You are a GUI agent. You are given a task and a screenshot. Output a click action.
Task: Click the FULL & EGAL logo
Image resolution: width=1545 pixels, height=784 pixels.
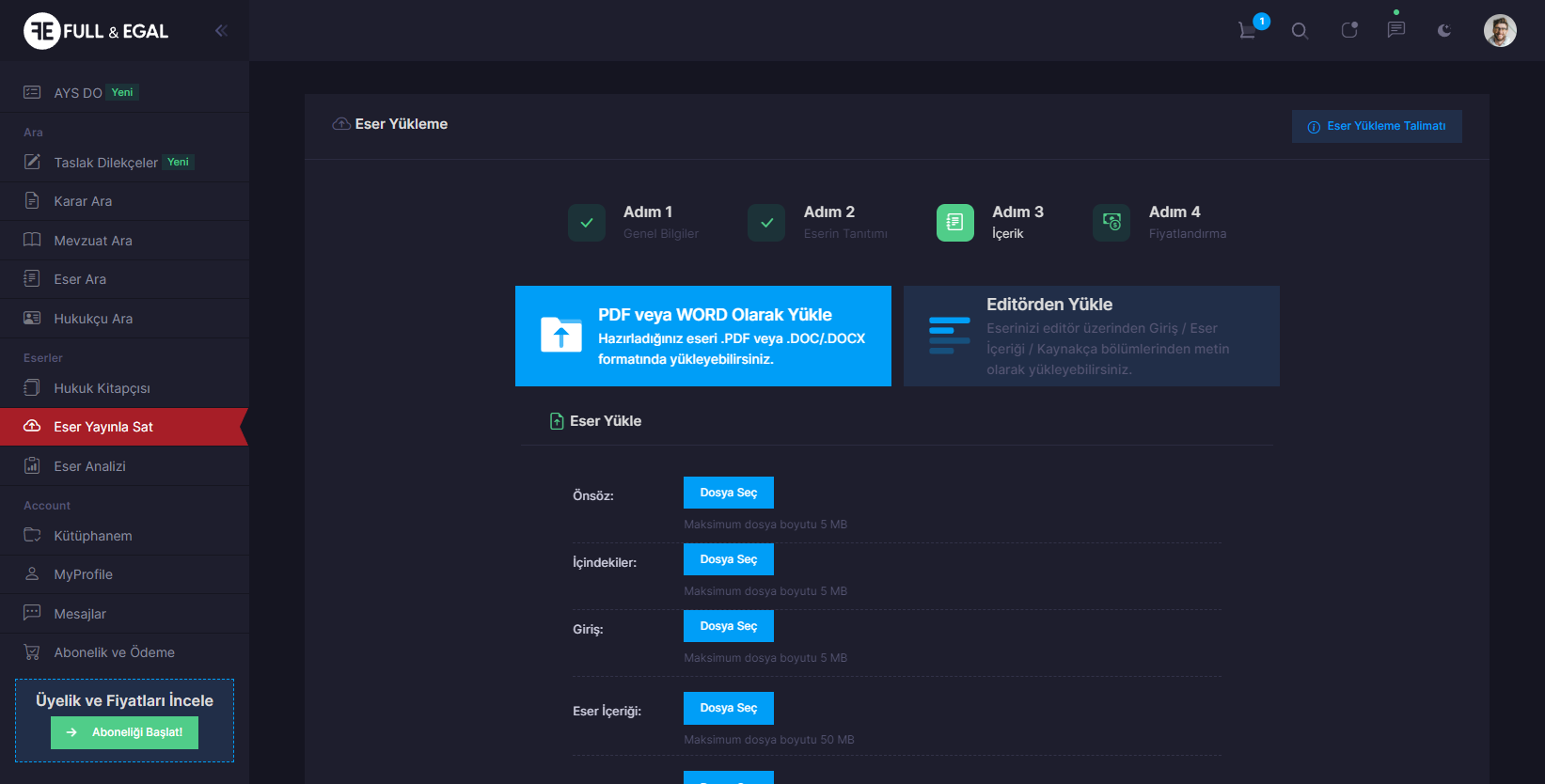pos(96,31)
